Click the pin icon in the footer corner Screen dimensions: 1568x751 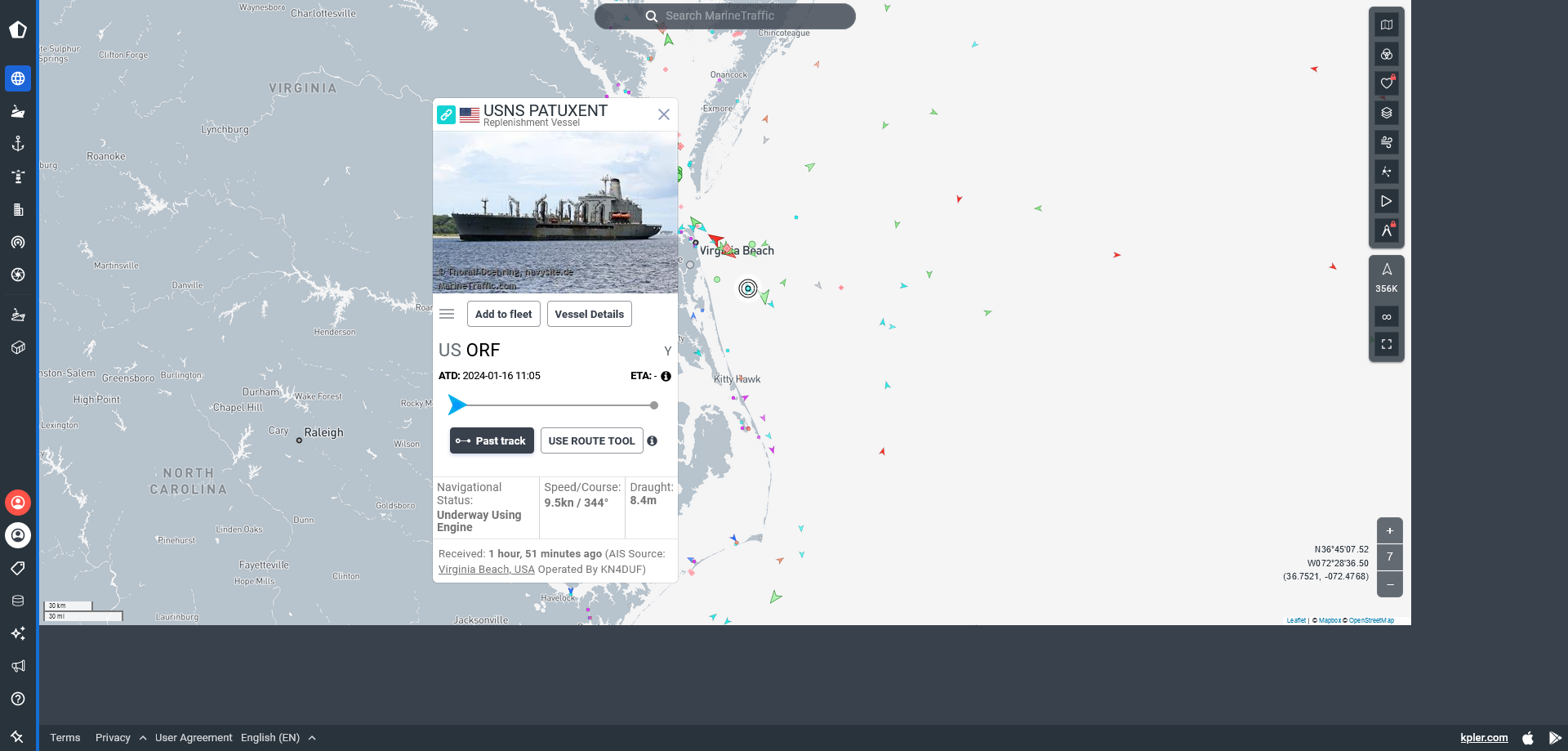pos(17,736)
